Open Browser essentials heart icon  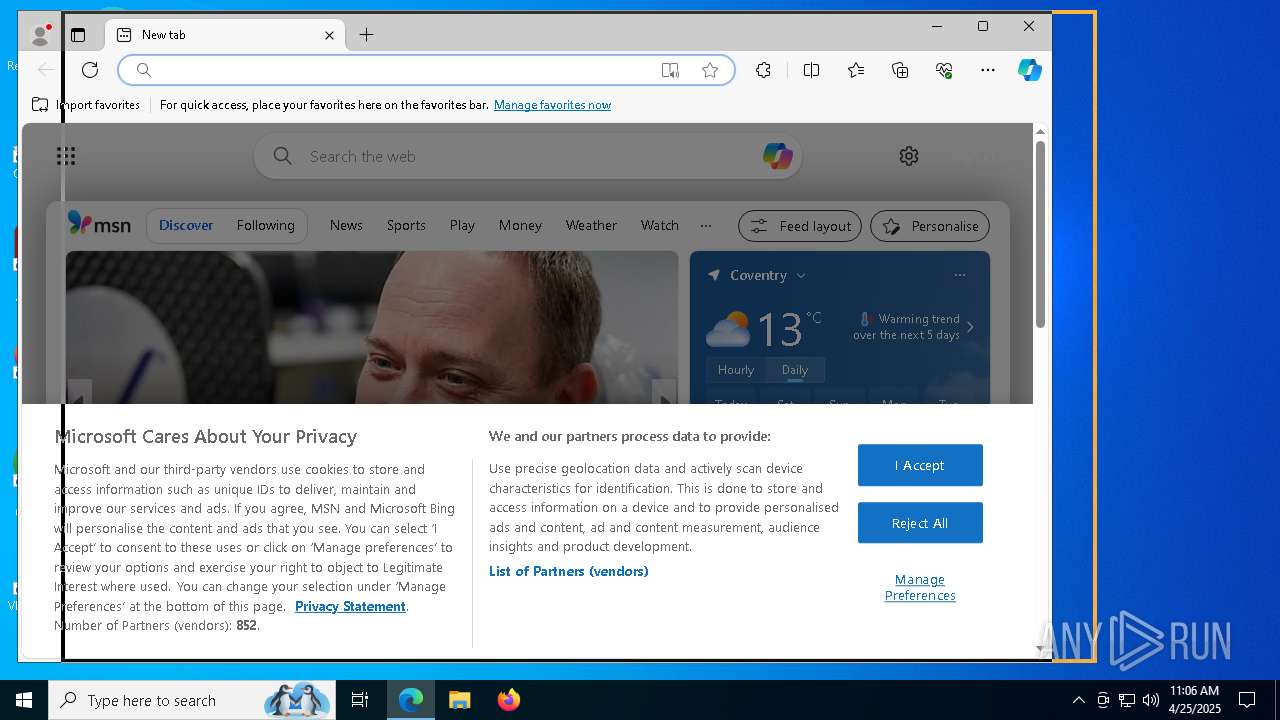pos(944,70)
